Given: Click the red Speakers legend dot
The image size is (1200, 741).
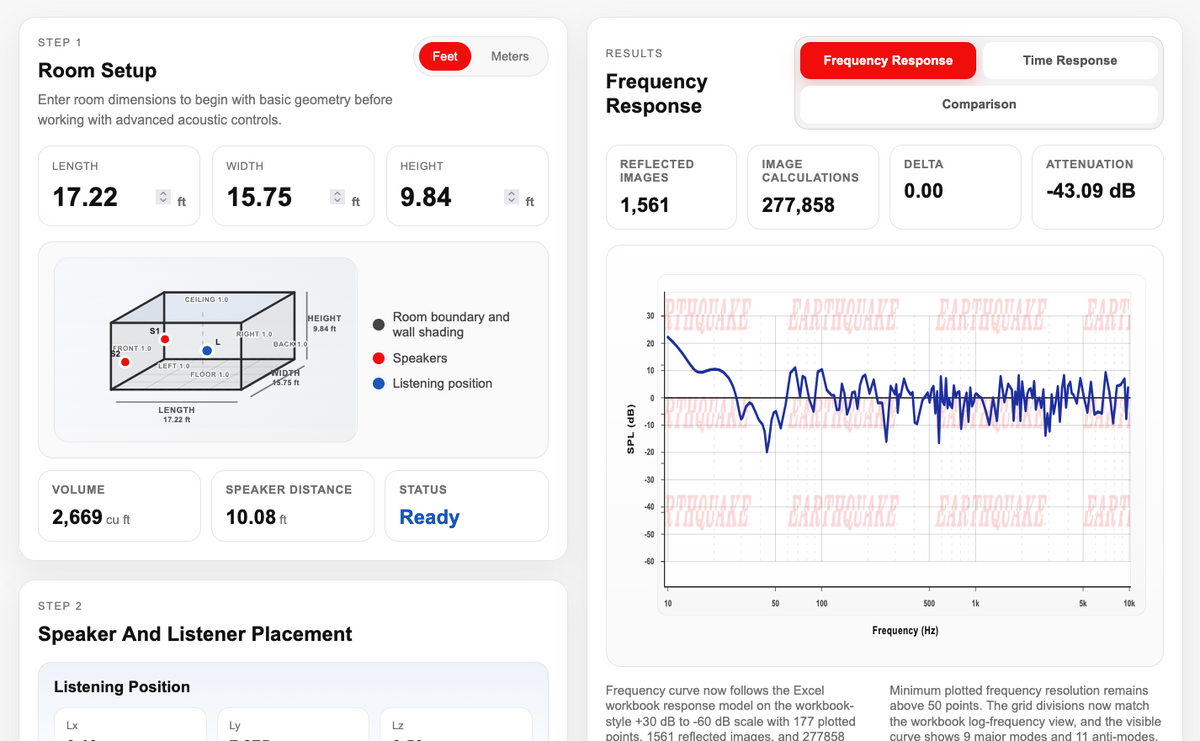Looking at the screenshot, I should [x=378, y=358].
